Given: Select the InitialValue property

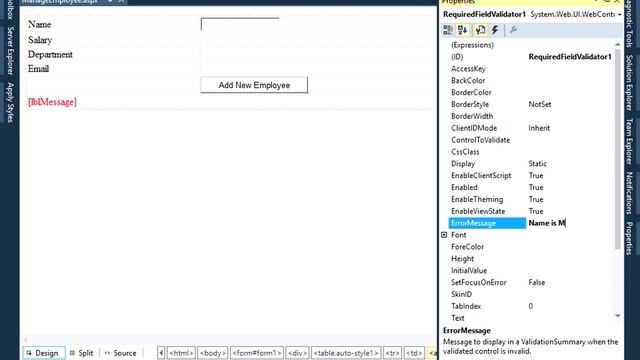Looking at the screenshot, I should click(469, 270).
